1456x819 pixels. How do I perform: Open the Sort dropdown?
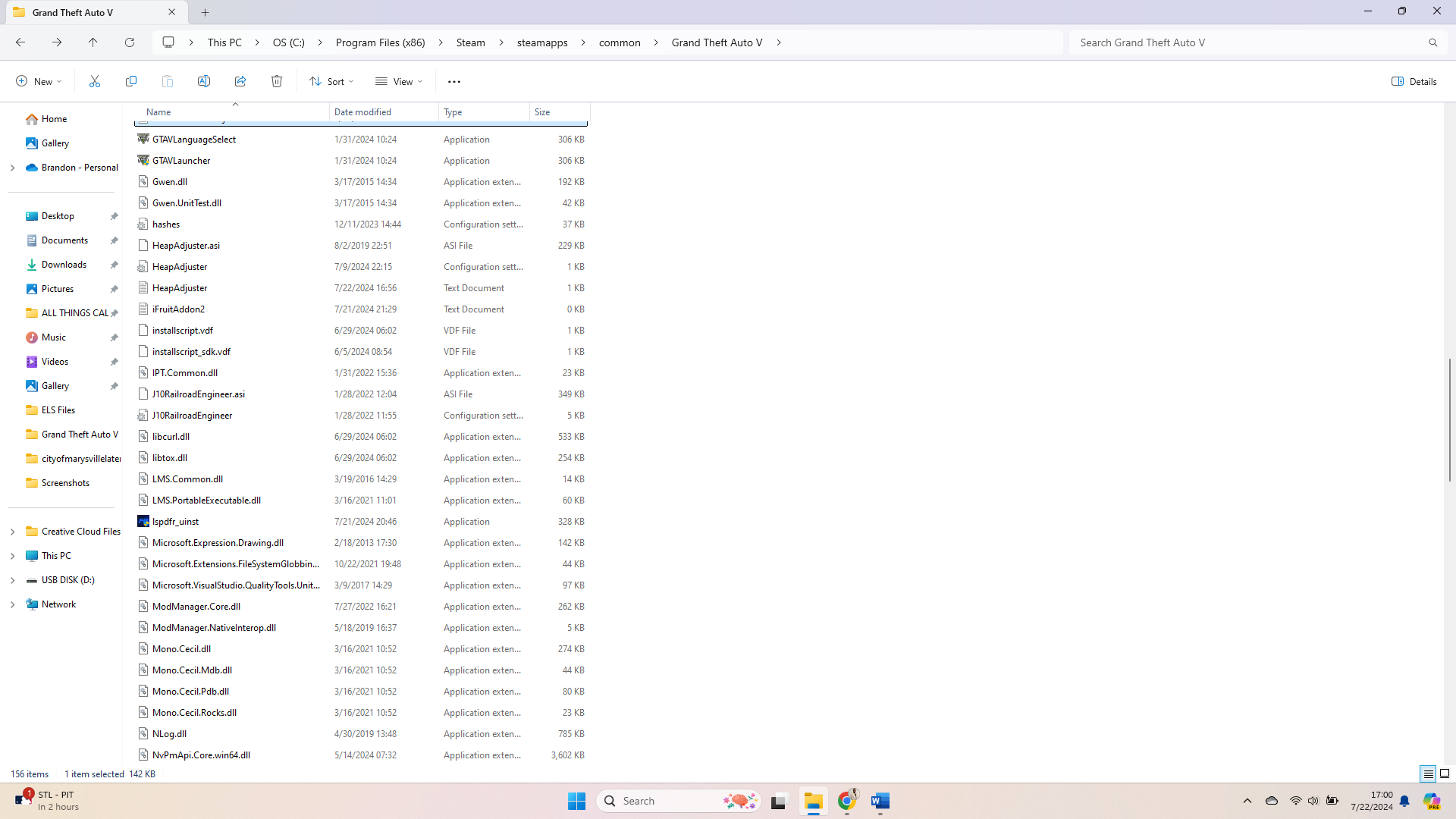pyautogui.click(x=331, y=81)
